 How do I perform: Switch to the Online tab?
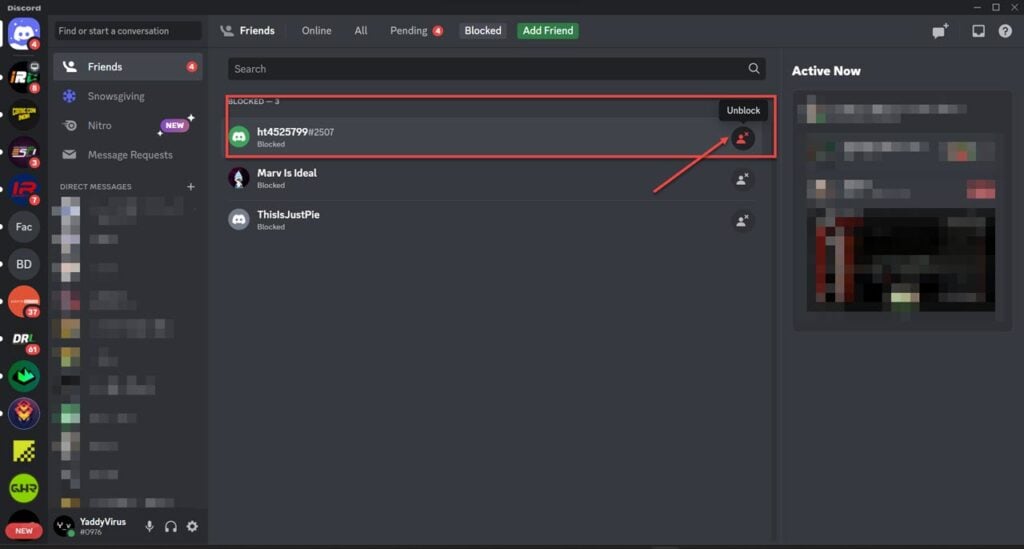(x=316, y=31)
